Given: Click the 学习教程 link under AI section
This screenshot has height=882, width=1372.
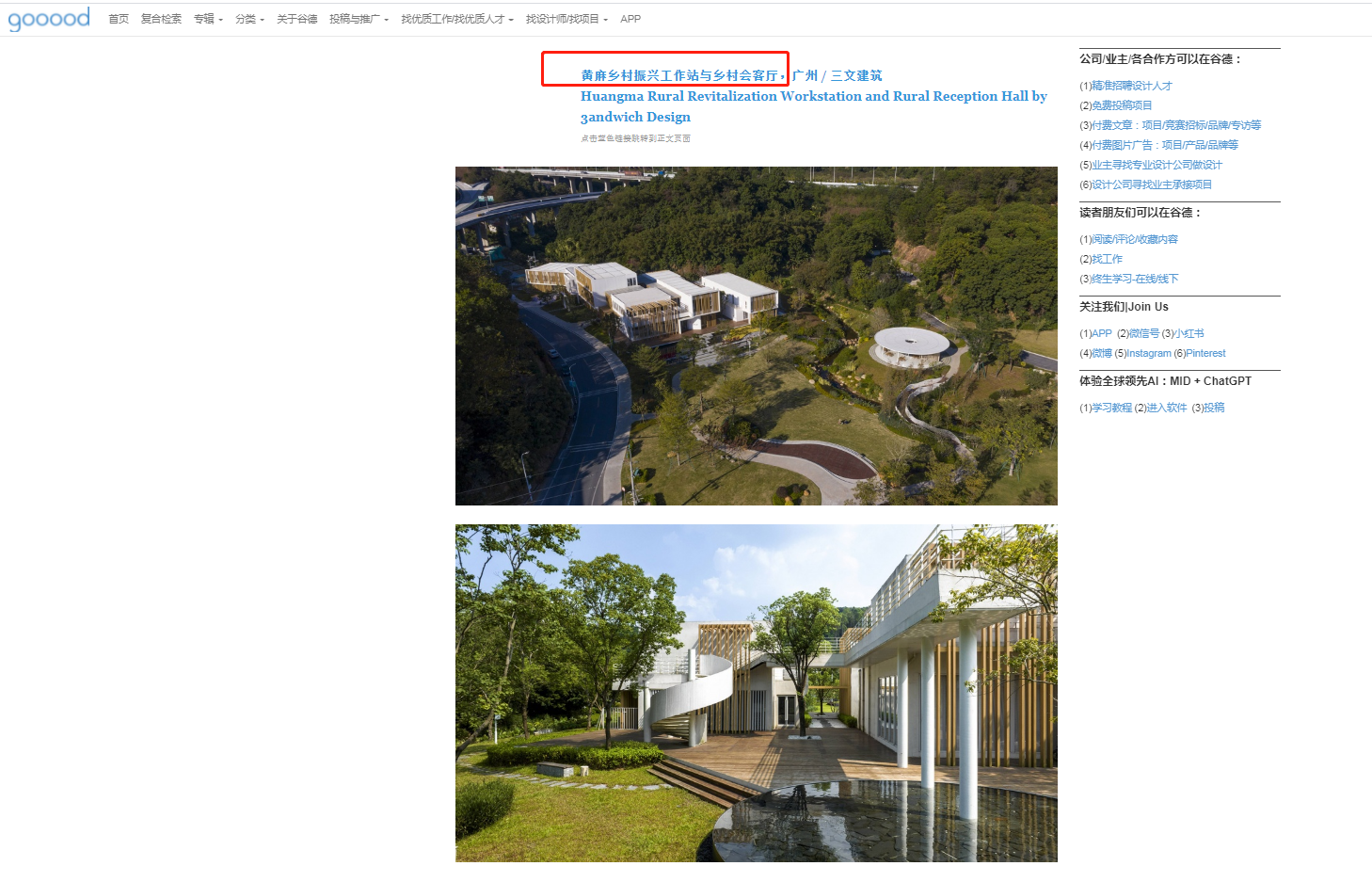Looking at the screenshot, I should pyautogui.click(x=1111, y=408).
